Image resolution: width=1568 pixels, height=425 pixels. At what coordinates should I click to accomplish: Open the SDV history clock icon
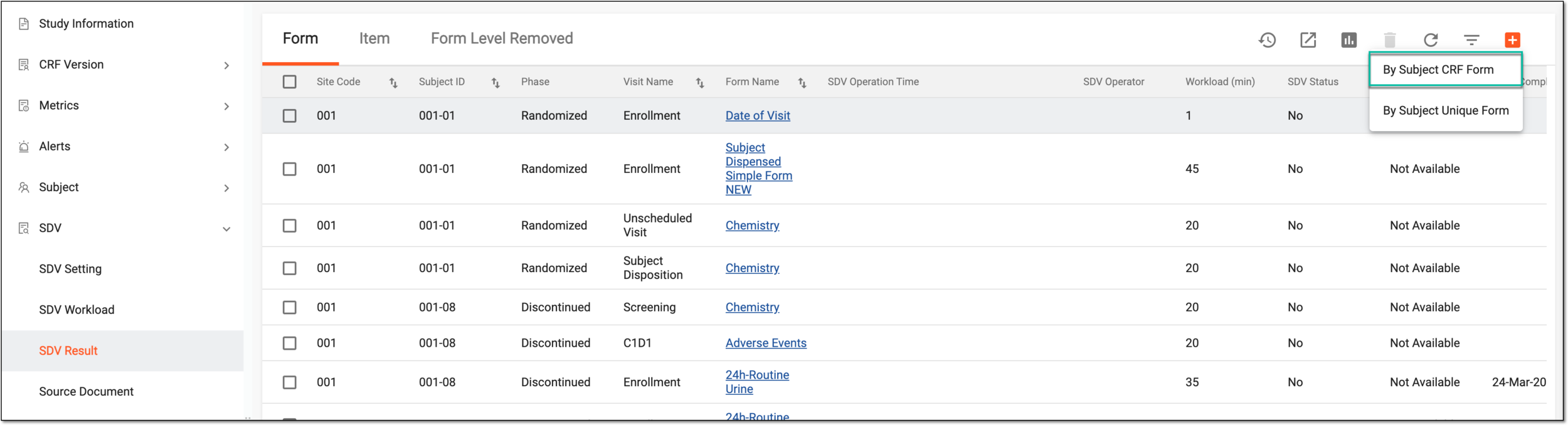point(1267,40)
